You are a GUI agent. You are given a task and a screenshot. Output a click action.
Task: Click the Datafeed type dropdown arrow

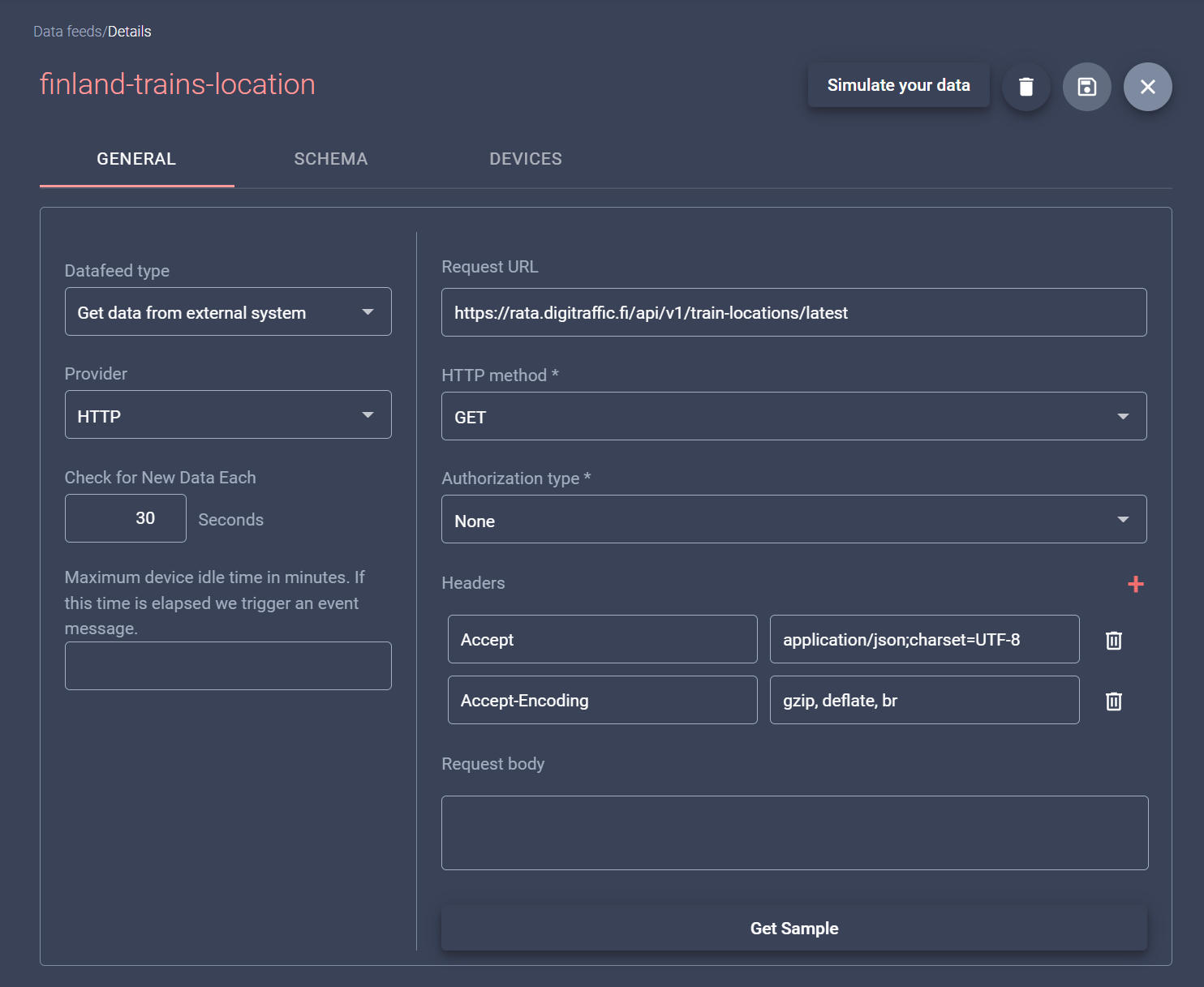point(368,311)
